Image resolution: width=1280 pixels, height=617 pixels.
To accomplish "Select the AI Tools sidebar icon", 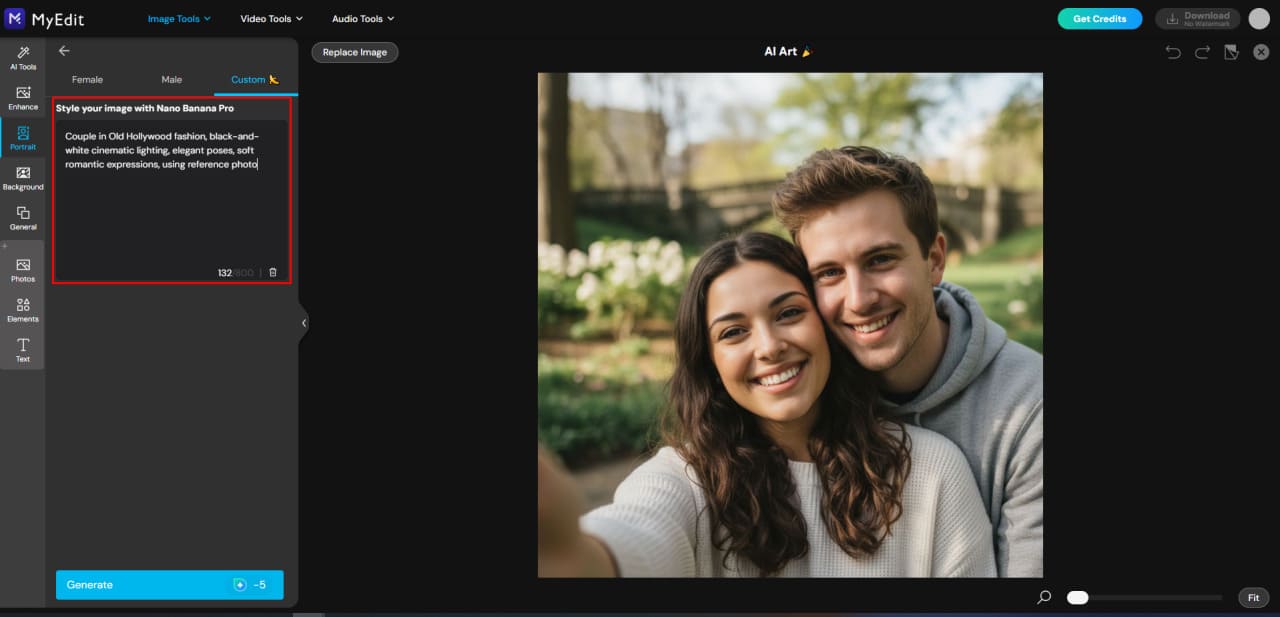I will [22, 58].
